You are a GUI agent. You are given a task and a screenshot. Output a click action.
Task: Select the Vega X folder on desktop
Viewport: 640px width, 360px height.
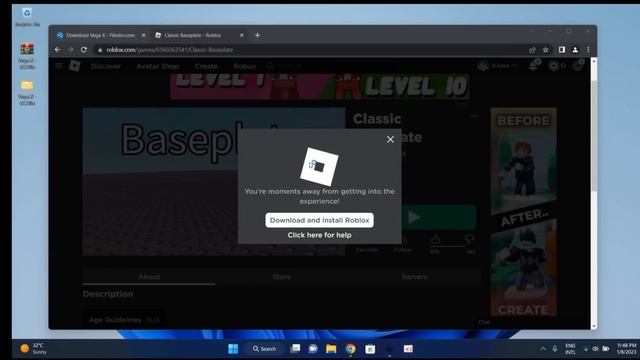coord(27,93)
